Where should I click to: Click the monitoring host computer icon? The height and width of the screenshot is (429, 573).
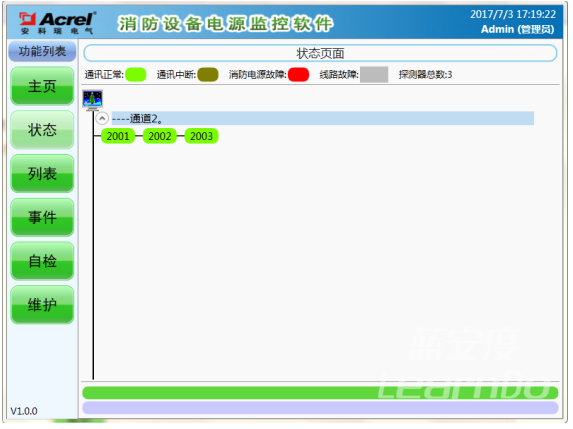coord(92,99)
